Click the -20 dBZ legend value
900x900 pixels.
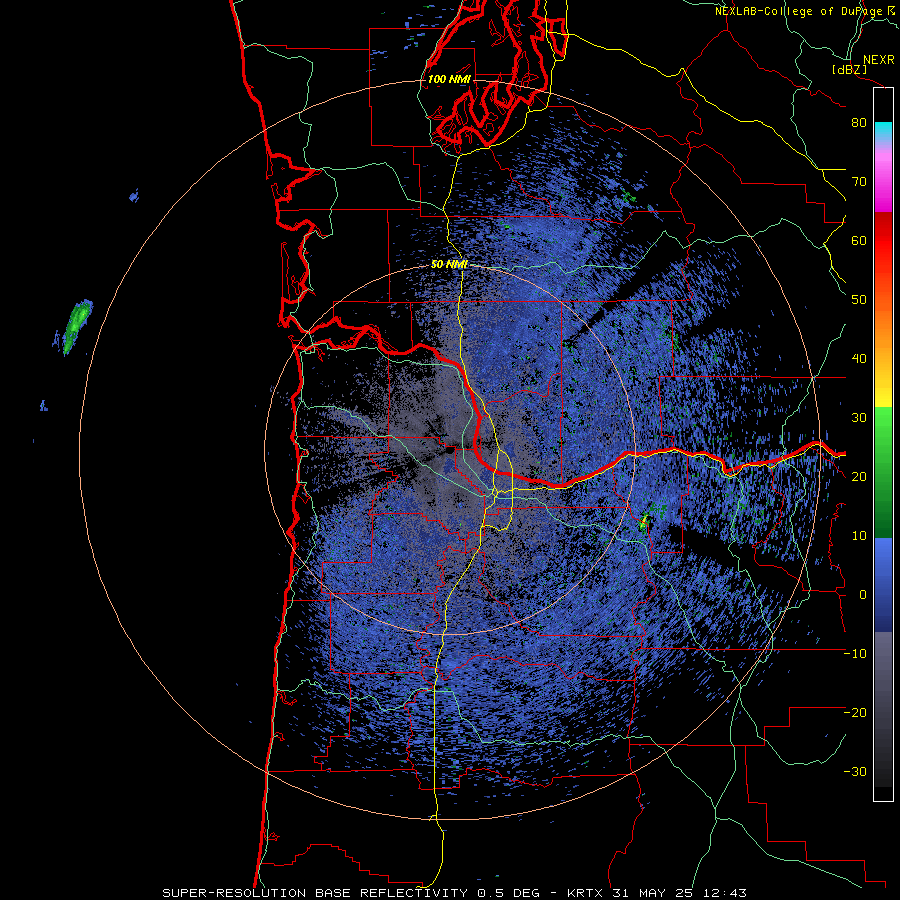(855, 712)
